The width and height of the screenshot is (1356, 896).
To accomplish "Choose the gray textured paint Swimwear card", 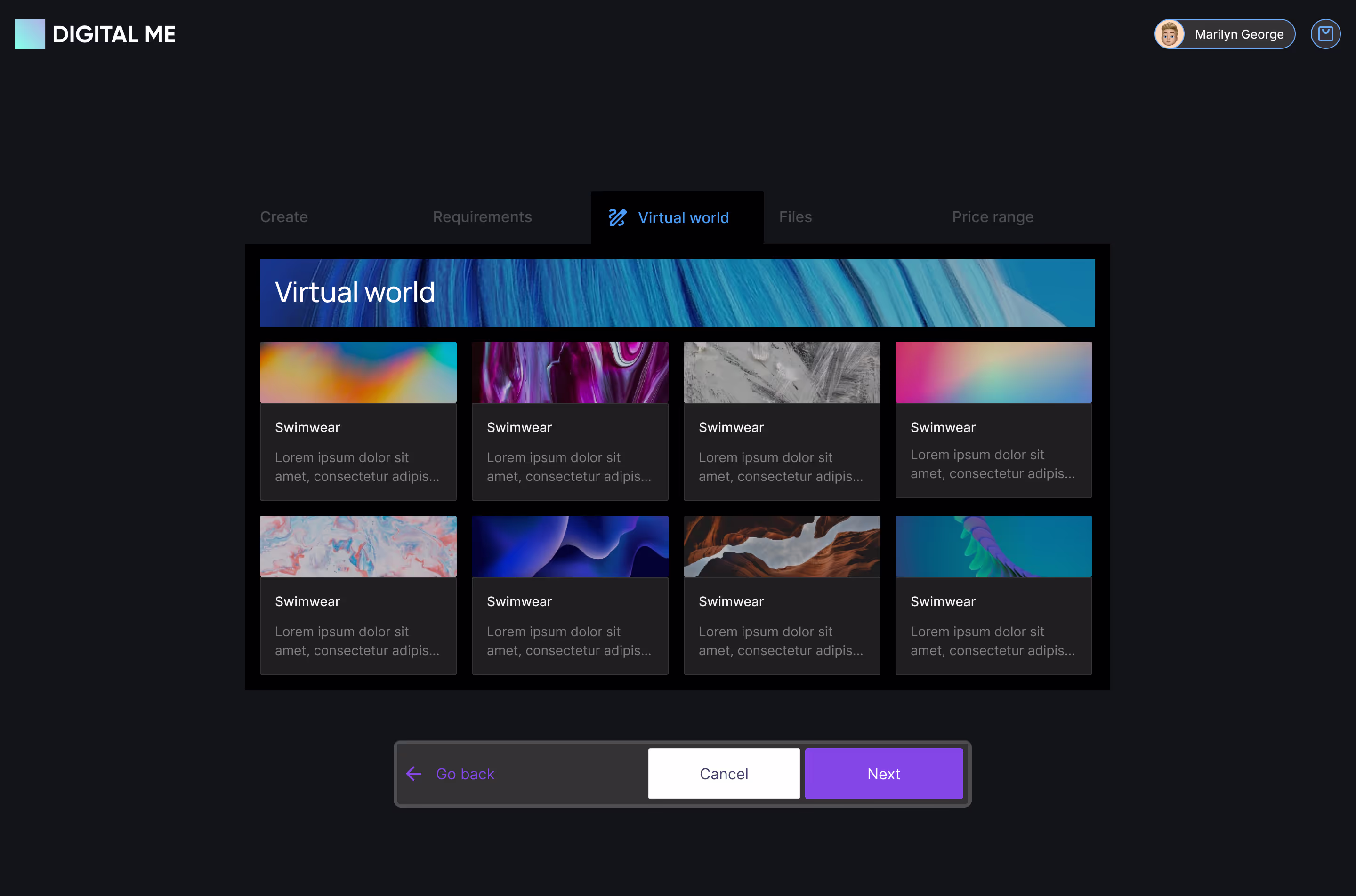I will pyautogui.click(x=782, y=420).
